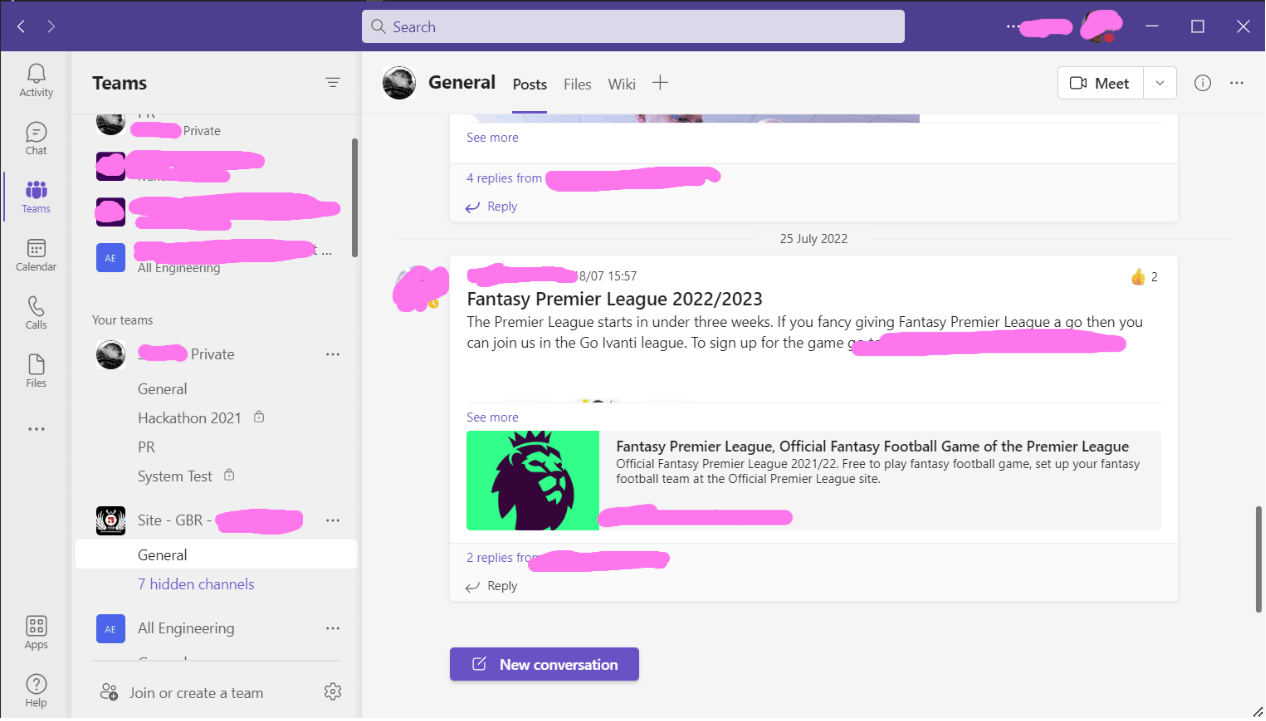Viewport: 1266px width, 721px height.
Task: Click the thumbs up reaction count
Action: point(1144,277)
